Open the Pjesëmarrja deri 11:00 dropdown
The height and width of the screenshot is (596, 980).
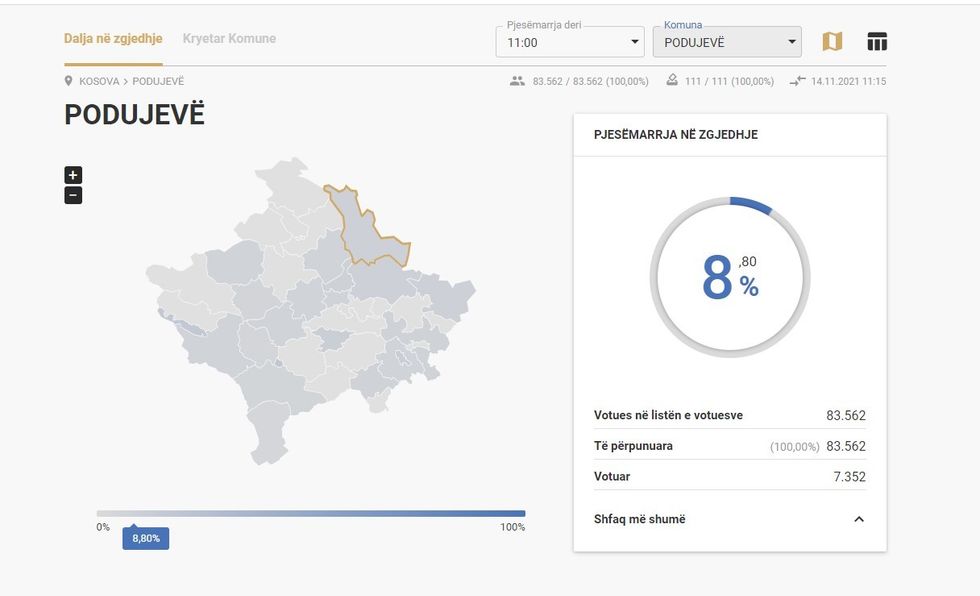570,42
